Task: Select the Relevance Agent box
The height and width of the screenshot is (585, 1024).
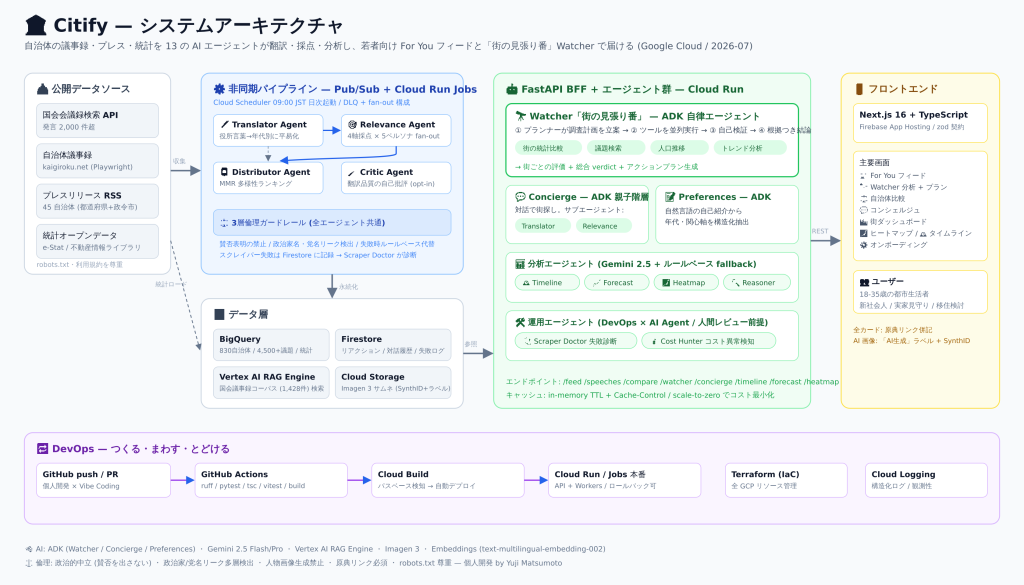Action: click(x=396, y=130)
